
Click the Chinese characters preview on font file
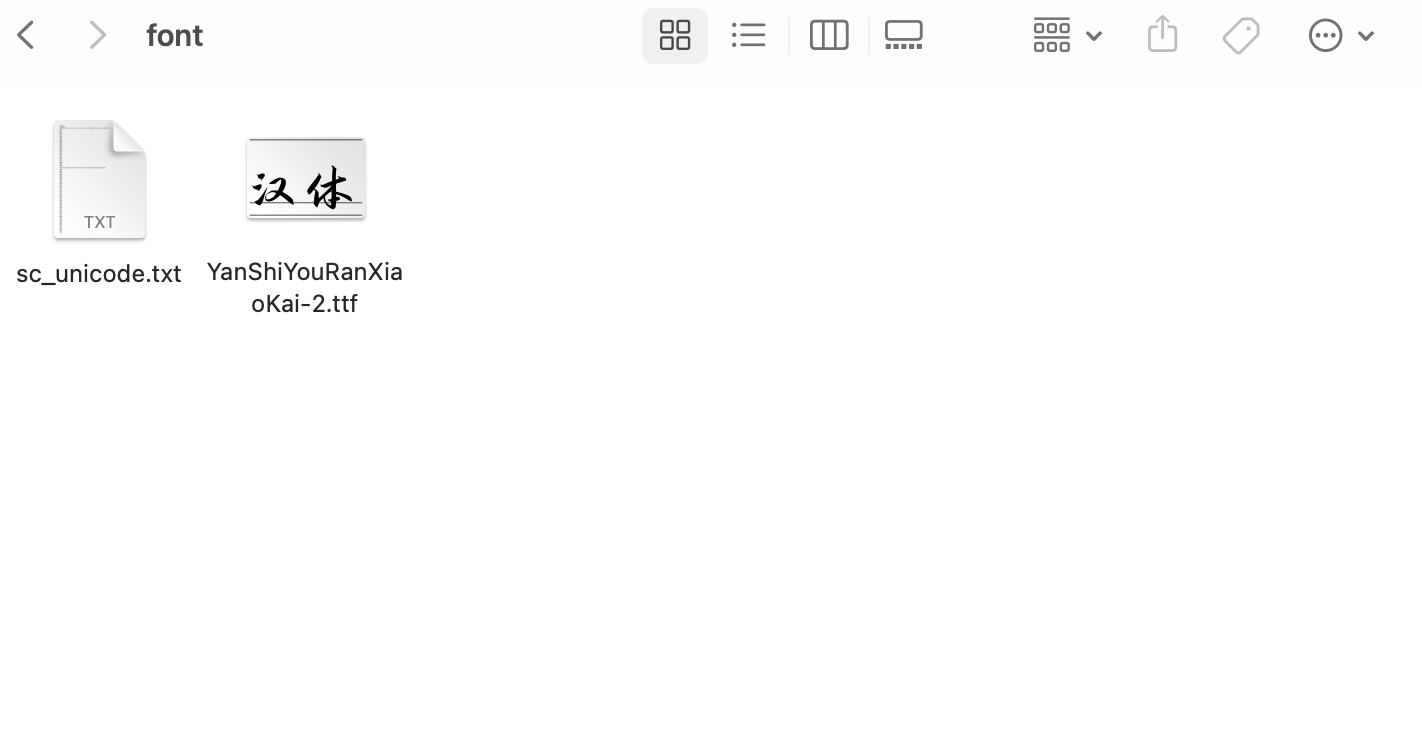click(x=303, y=187)
